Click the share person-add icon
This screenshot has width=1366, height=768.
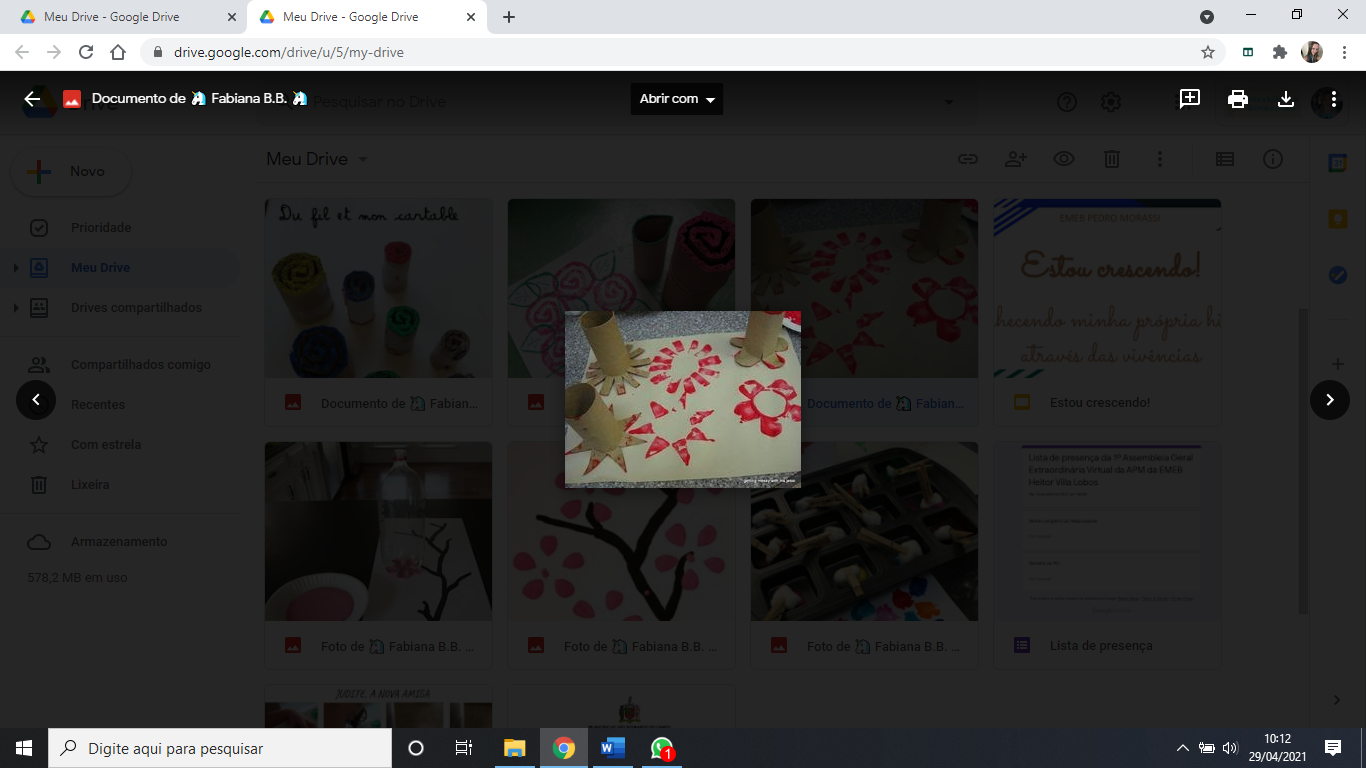click(1015, 159)
